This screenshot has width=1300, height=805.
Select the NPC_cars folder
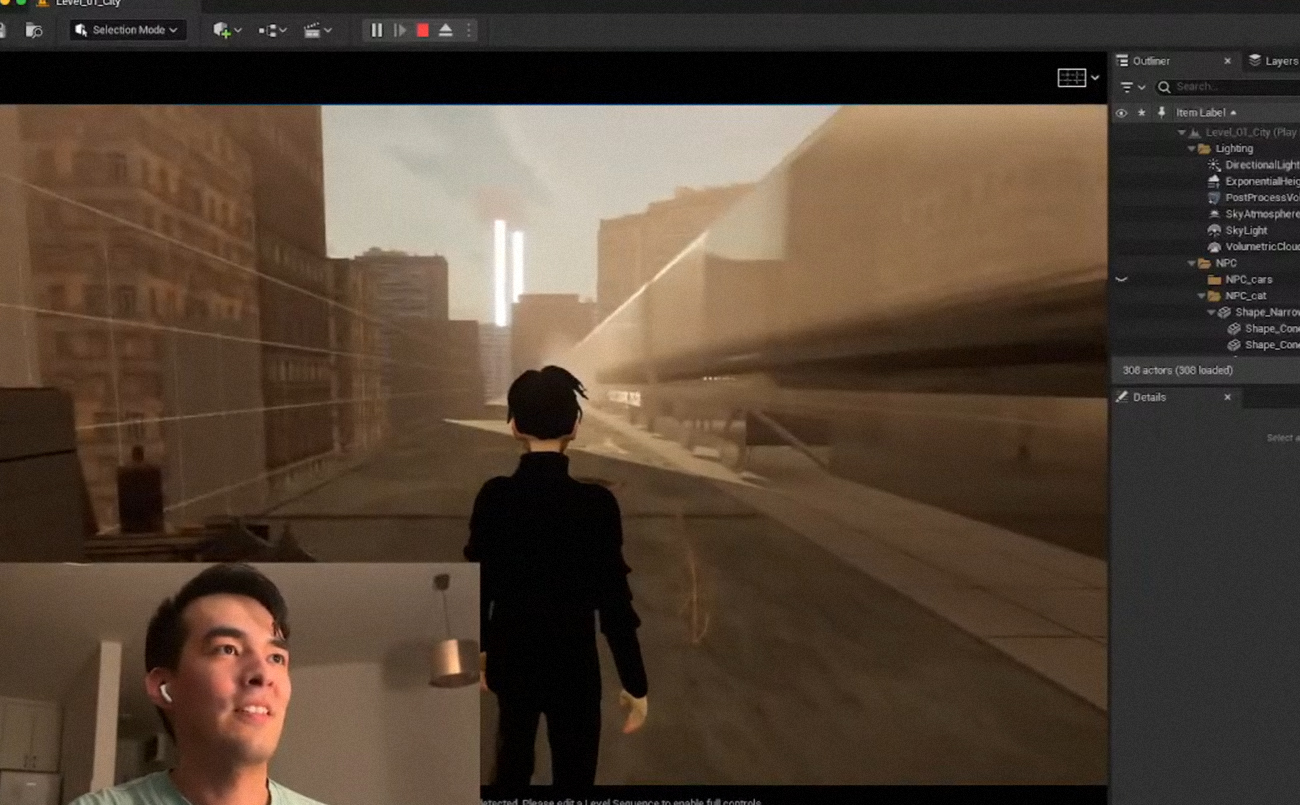coord(1206,280)
